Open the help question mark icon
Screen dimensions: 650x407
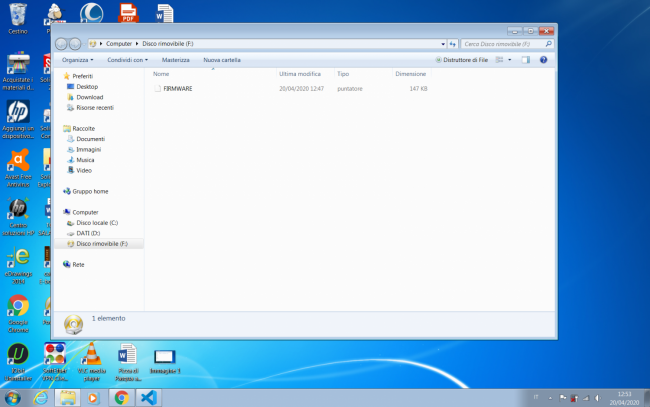coord(543,60)
